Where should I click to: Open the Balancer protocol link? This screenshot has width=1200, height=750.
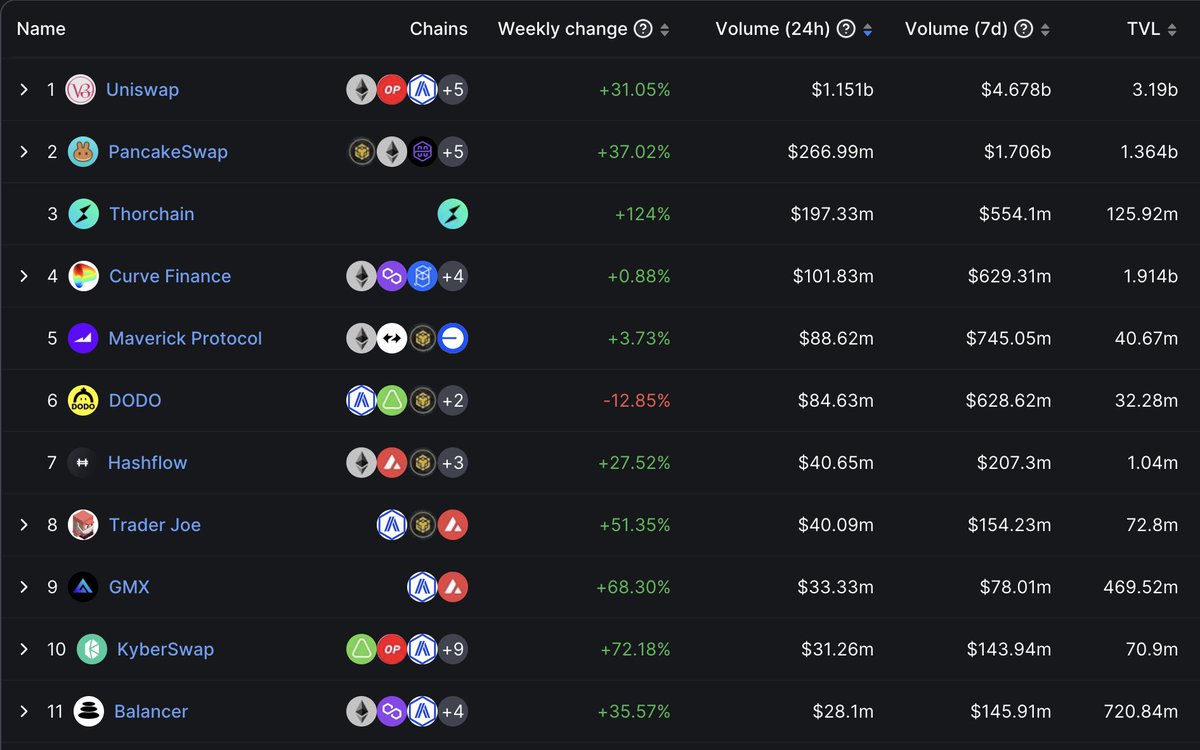coord(151,712)
